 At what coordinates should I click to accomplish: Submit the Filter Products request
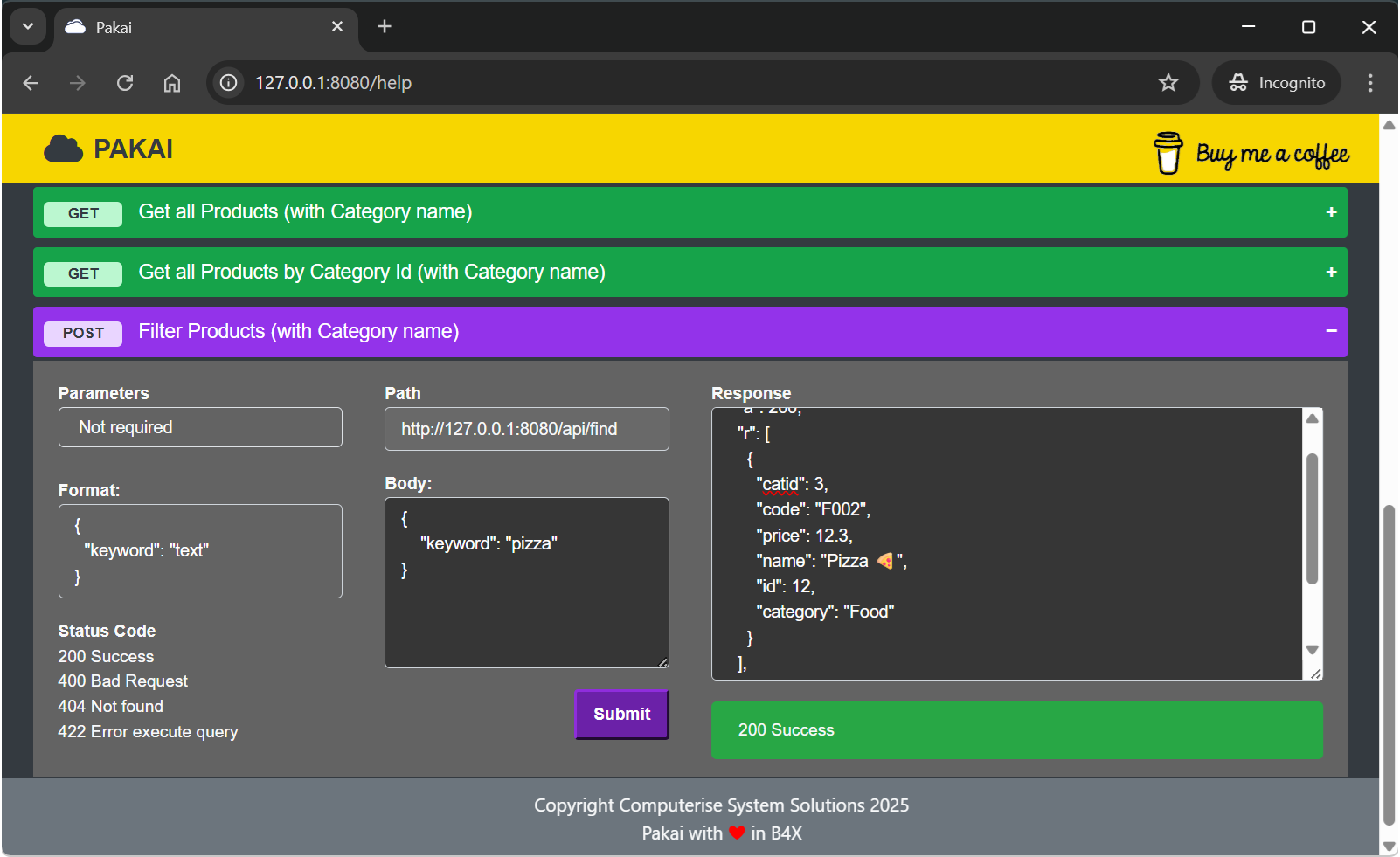622,715
